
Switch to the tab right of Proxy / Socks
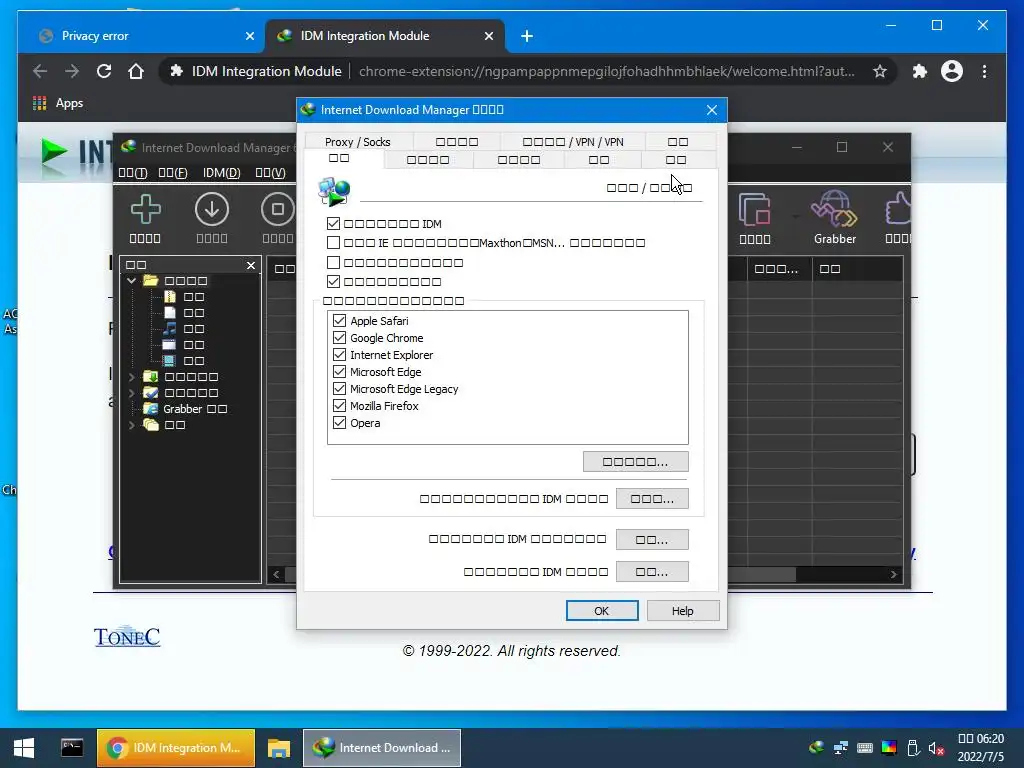(456, 142)
